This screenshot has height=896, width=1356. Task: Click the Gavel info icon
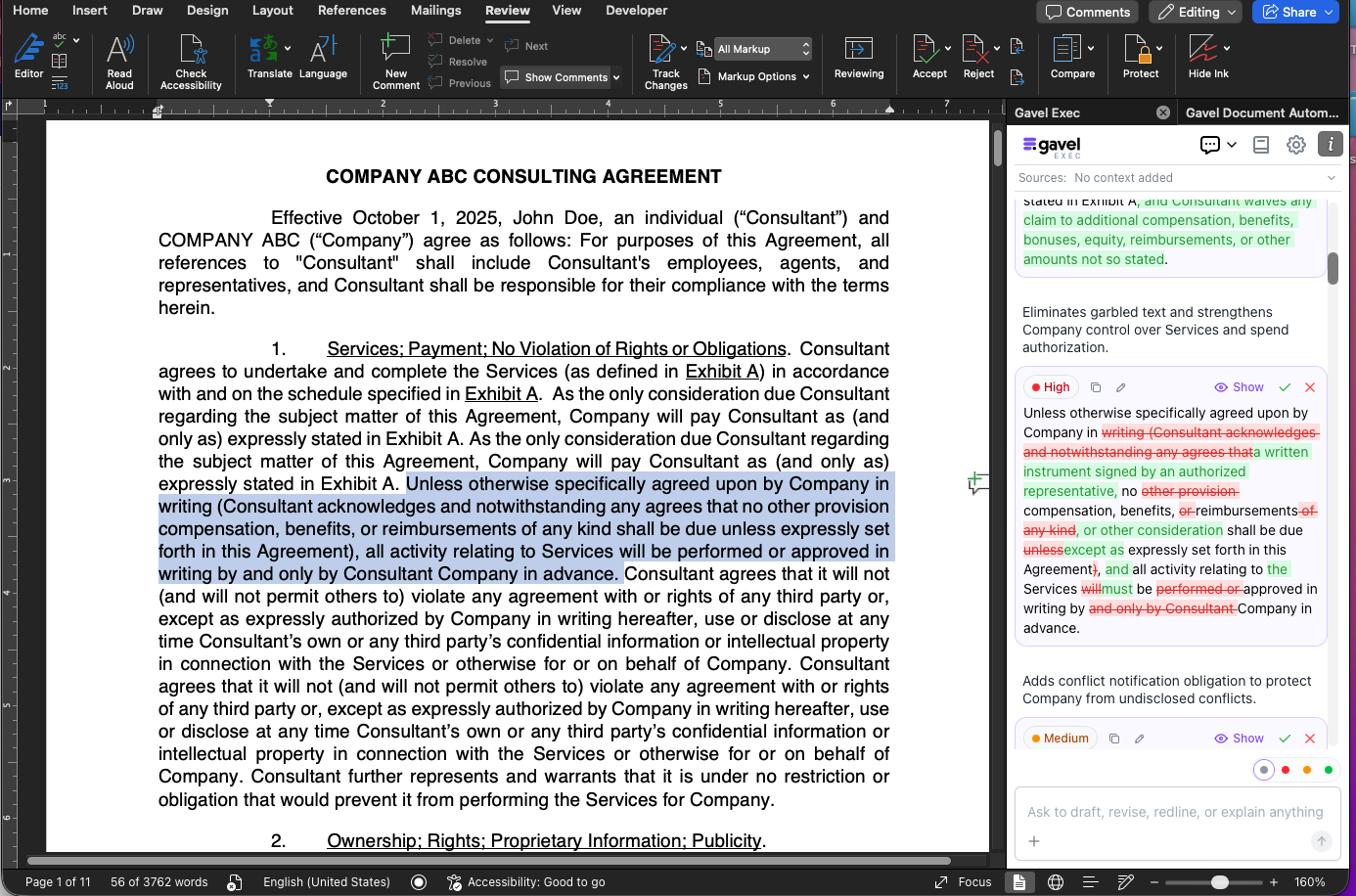point(1330,145)
